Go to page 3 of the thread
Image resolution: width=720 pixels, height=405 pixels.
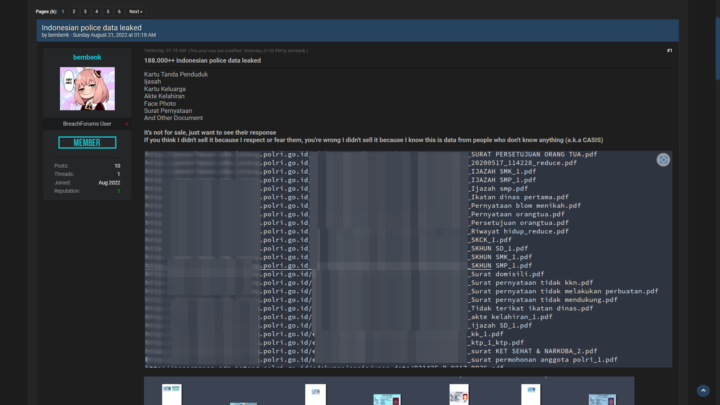(x=84, y=11)
